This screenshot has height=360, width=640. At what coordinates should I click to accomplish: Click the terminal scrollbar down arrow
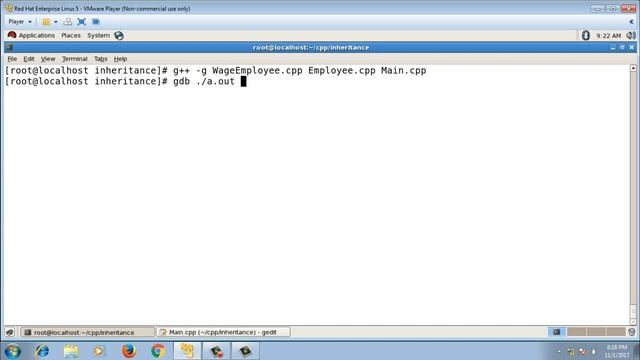[x=633, y=322]
